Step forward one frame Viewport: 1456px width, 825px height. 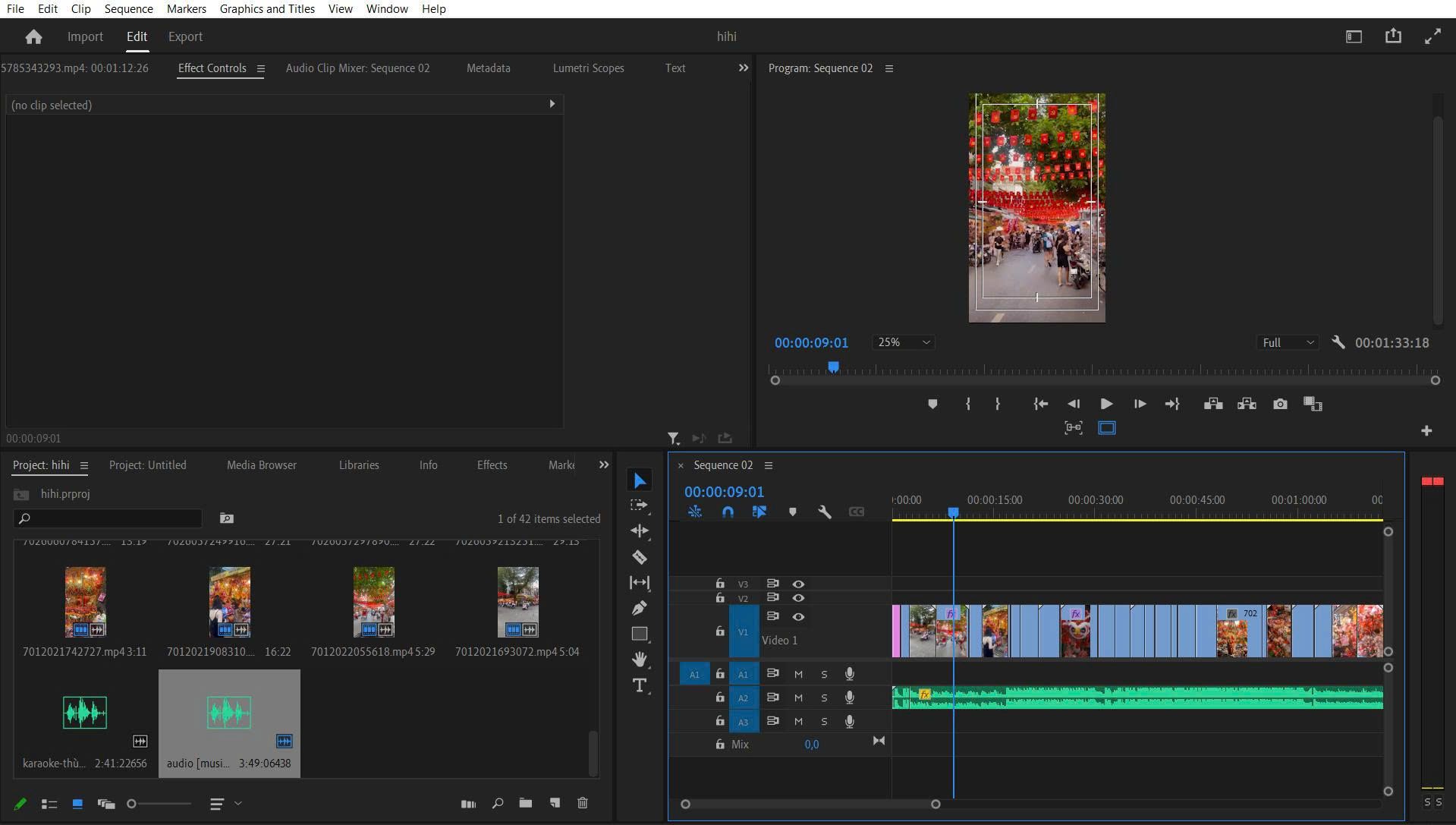click(x=1140, y=404)
